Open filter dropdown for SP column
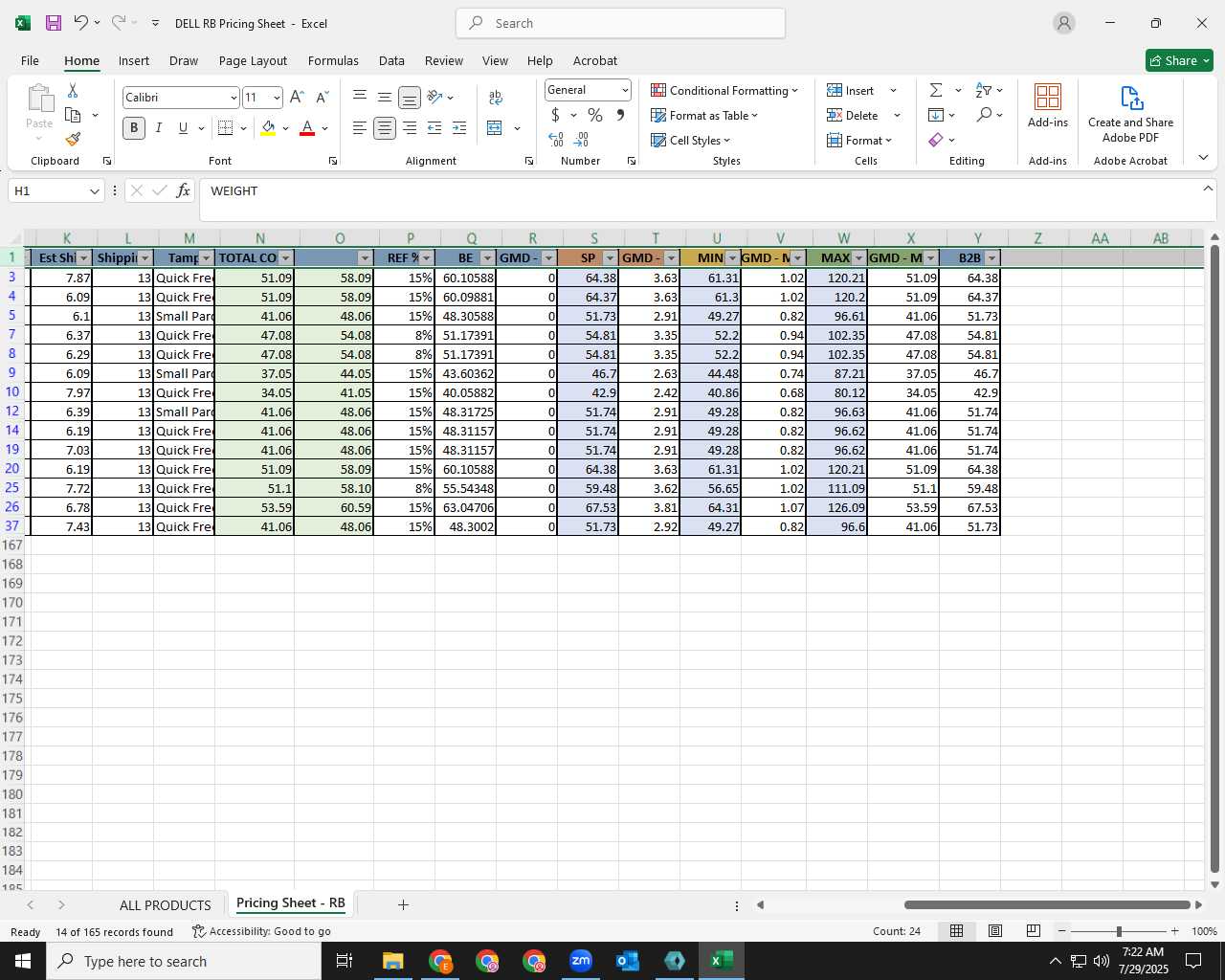 coord(611,258)
